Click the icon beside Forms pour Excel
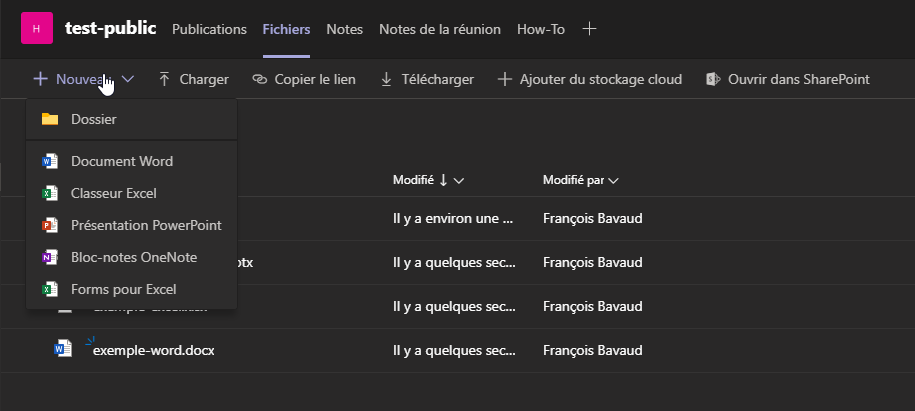 50,289
